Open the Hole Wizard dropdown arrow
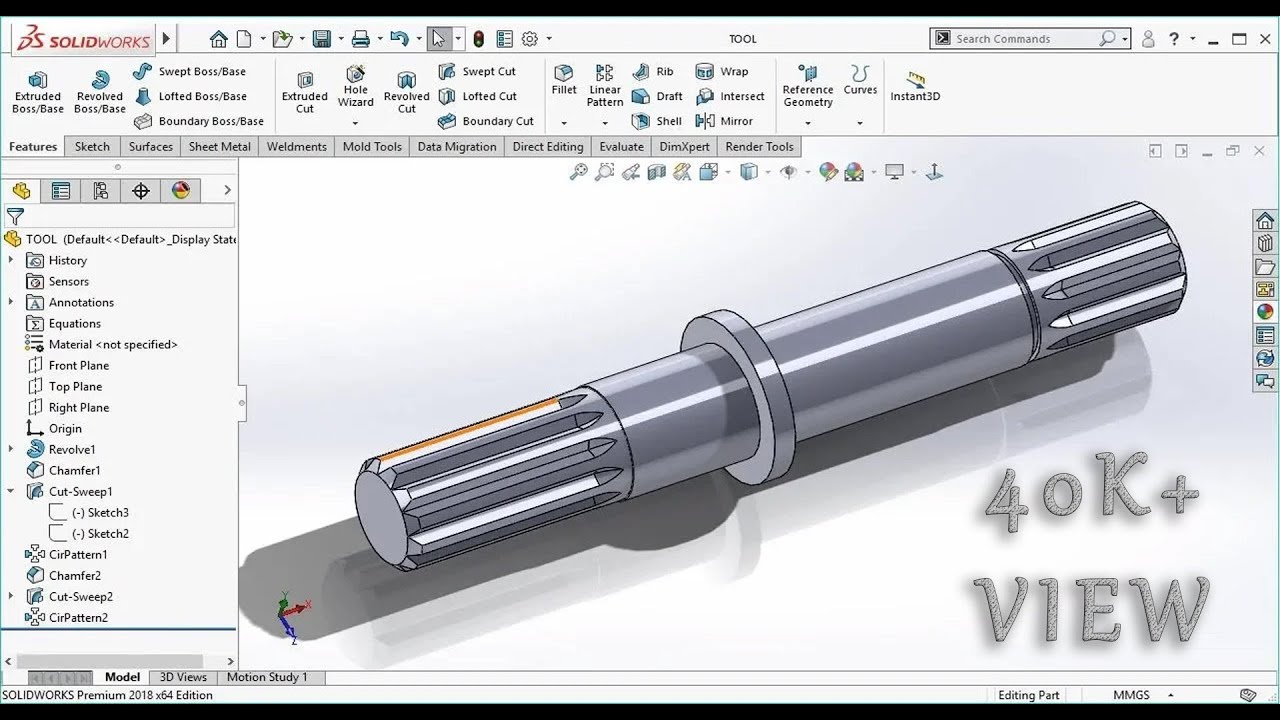 coord(355,123)
